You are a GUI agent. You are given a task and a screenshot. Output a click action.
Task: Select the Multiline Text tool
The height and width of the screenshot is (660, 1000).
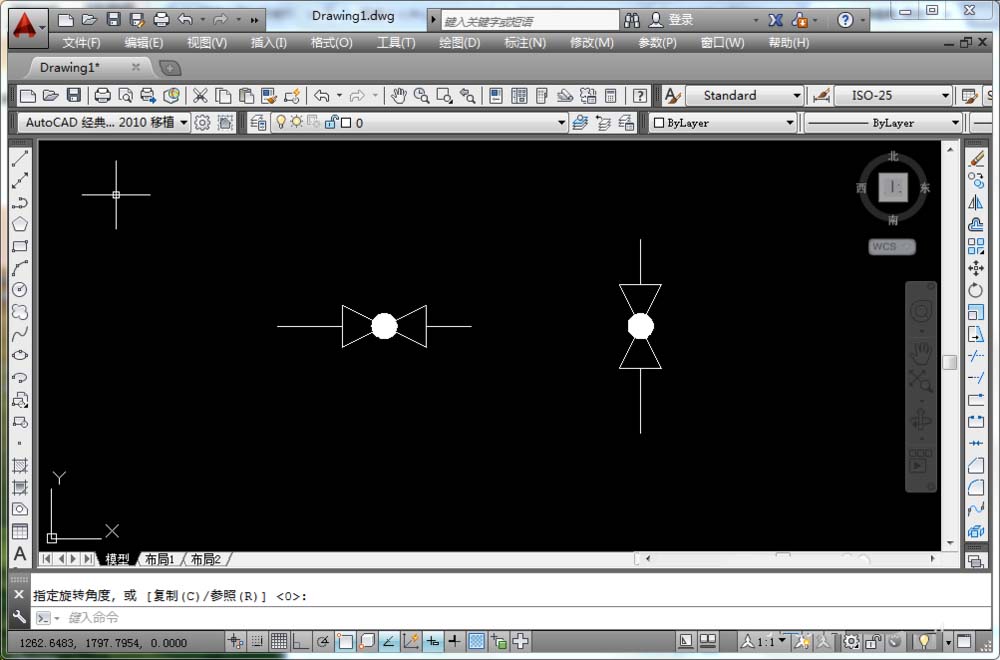tap(20, 554)
